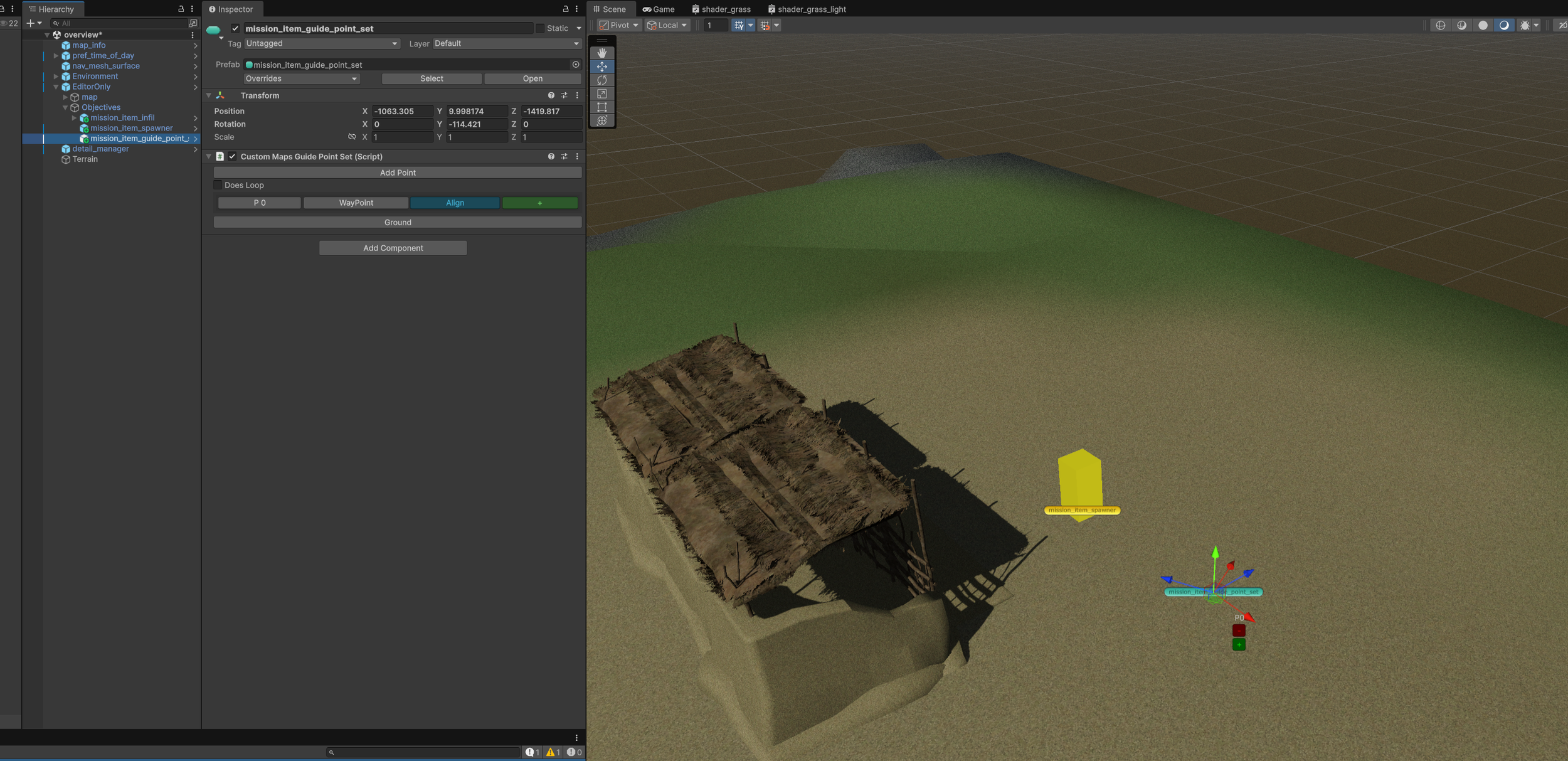
Task: Click the green plus button next to Align
Action: click(x=539, y=203)
